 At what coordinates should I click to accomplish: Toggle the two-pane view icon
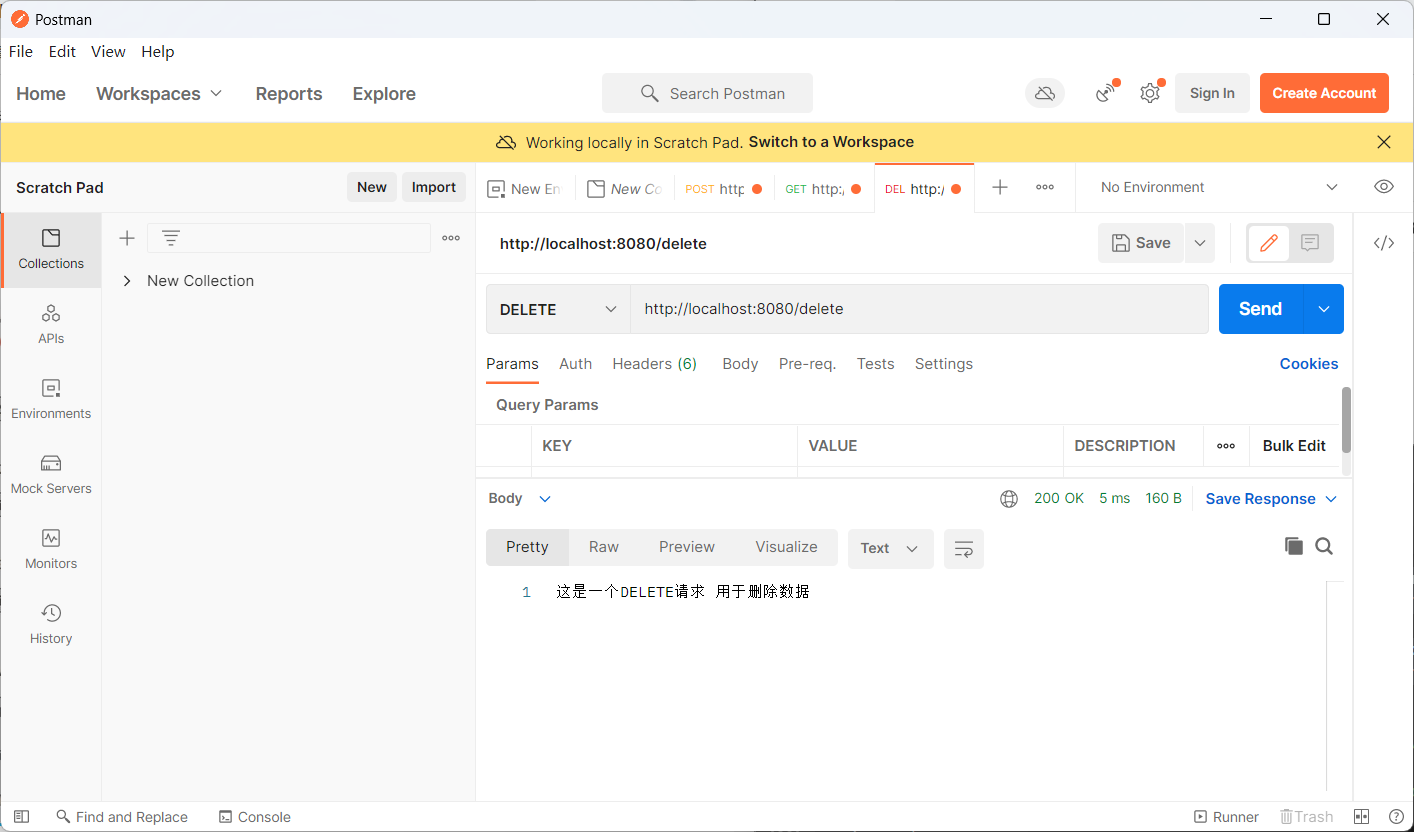(1361, 817)
